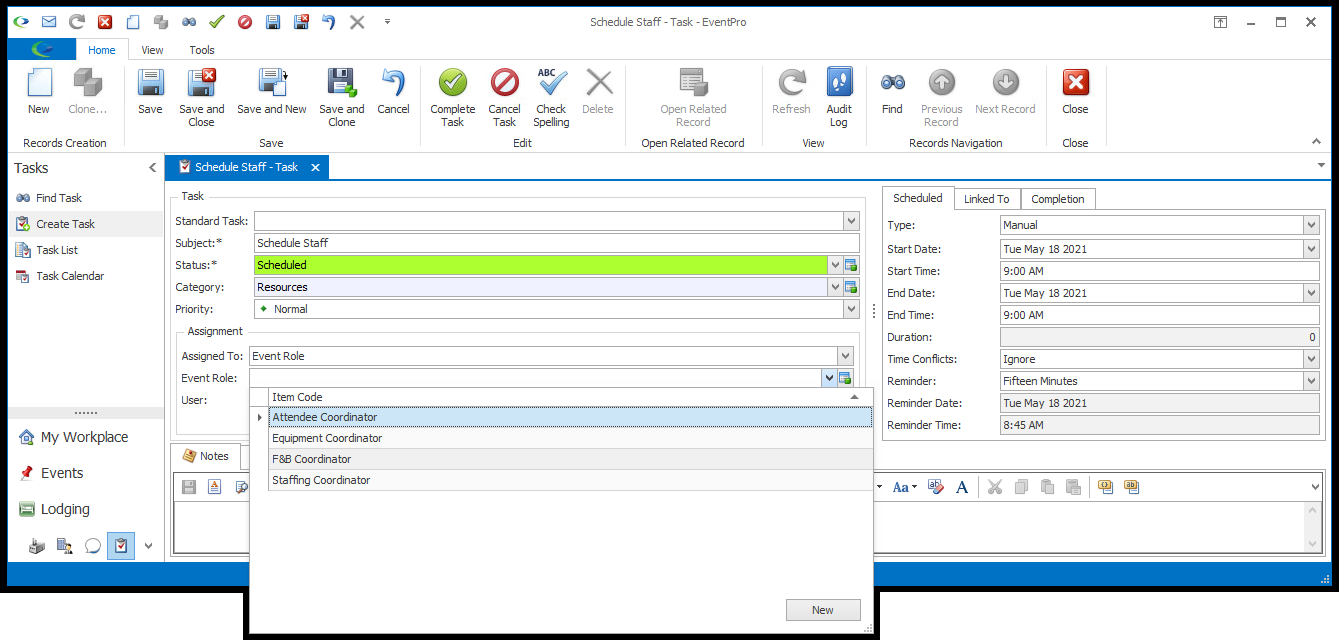The image size is (1339, 640).
Task: Click the envelope icon in quick access toolbar
Action: coord(48,22)
